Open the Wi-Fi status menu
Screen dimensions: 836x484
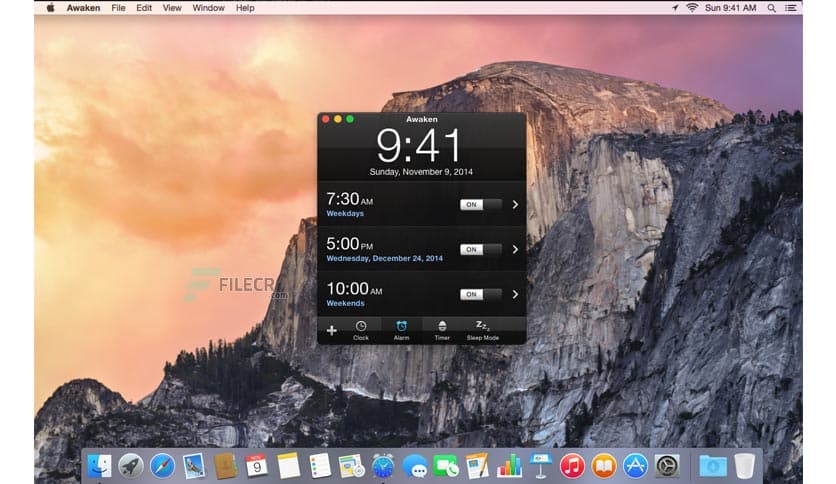pyautogui.click(x=692, y=7)
